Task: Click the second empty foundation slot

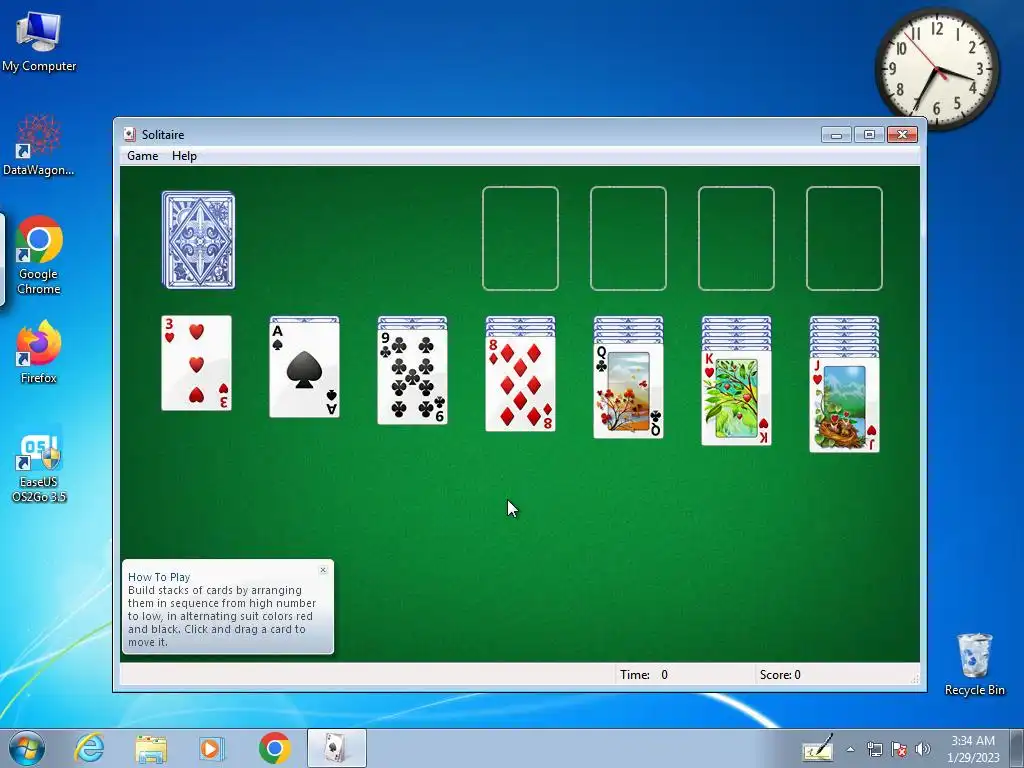Action: point(628,238)
